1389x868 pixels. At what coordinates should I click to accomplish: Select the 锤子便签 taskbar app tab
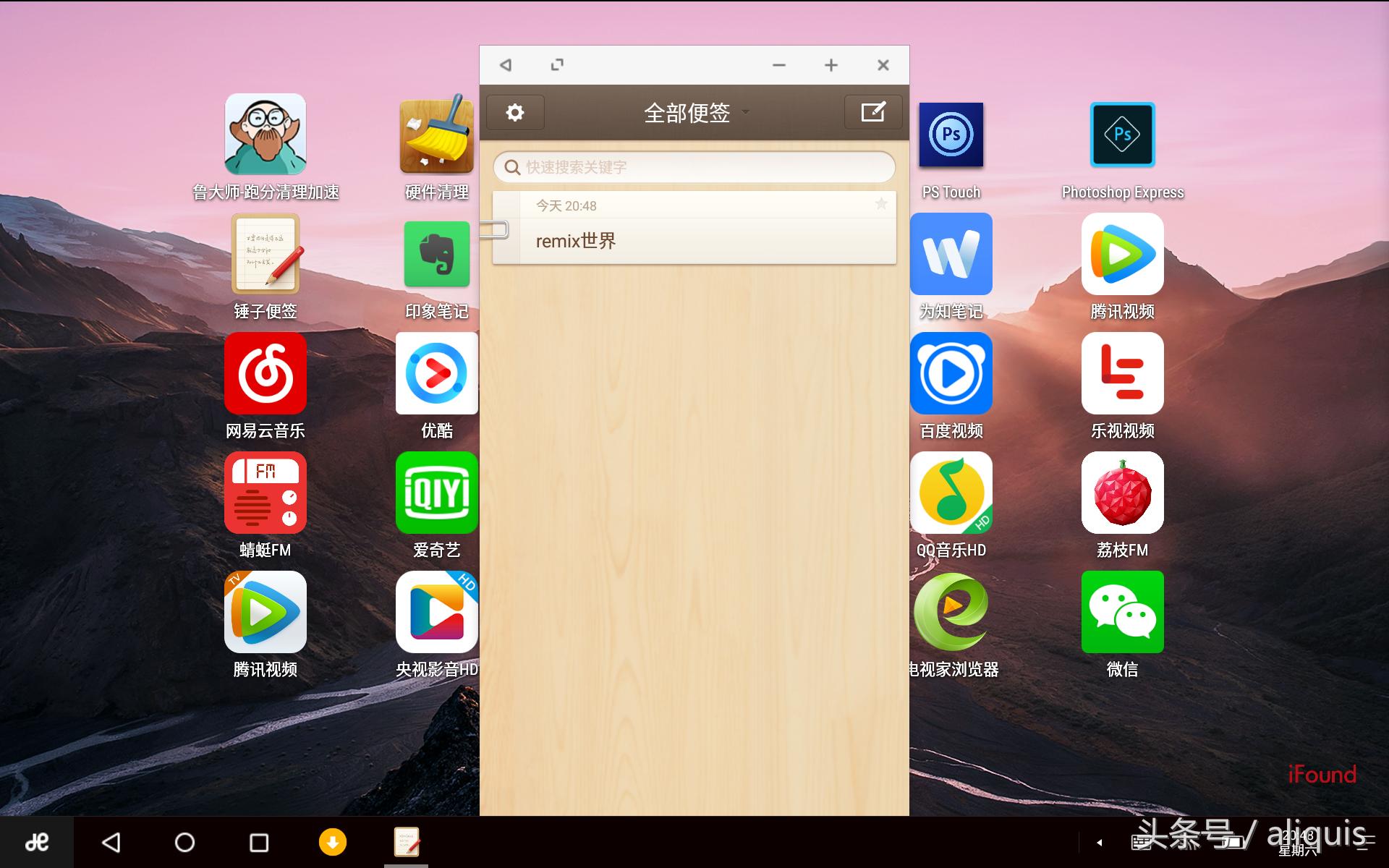407,842
